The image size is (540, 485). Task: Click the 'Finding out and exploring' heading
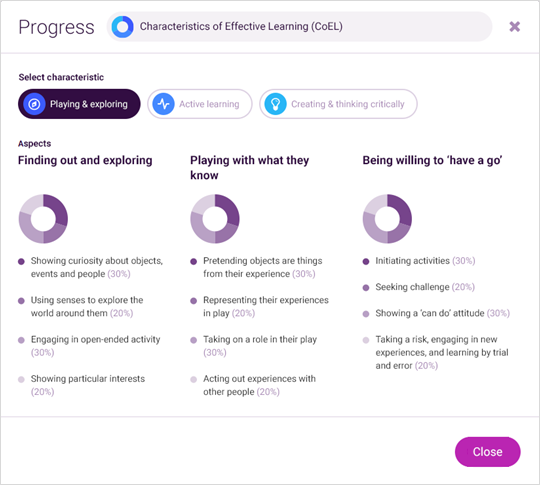click(85, 161)
